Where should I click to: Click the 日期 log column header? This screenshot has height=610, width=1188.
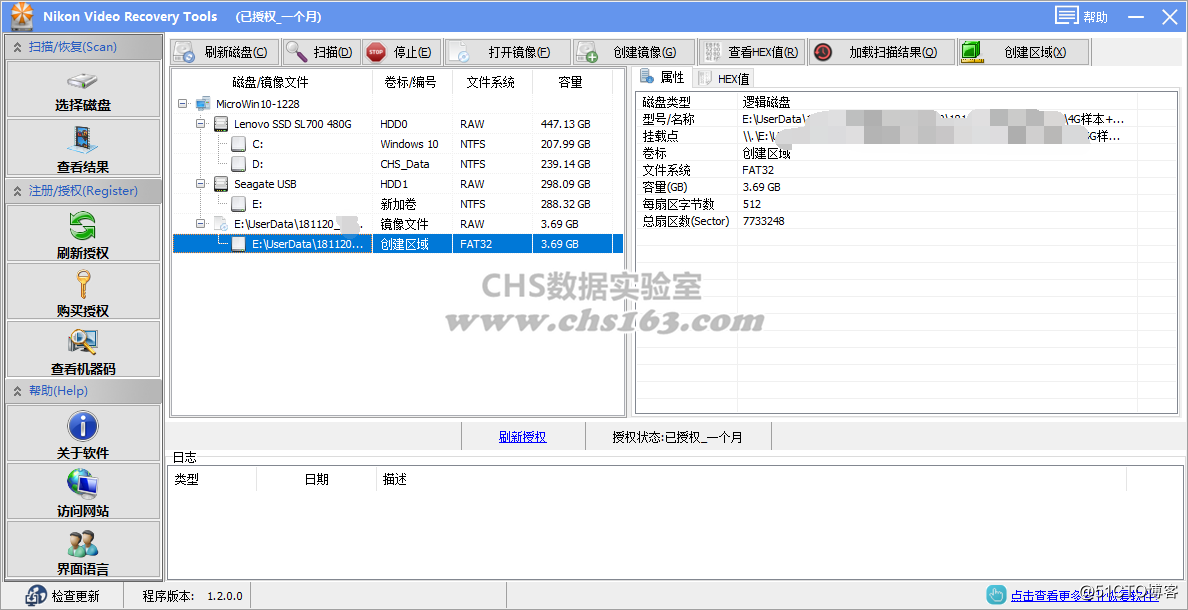click(317, 480)
